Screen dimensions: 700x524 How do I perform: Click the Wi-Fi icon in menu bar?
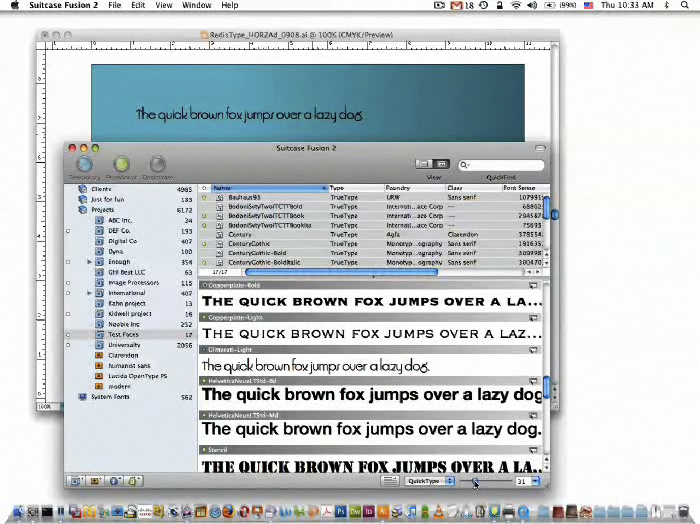pyautogui.click(x=516, y=5)
